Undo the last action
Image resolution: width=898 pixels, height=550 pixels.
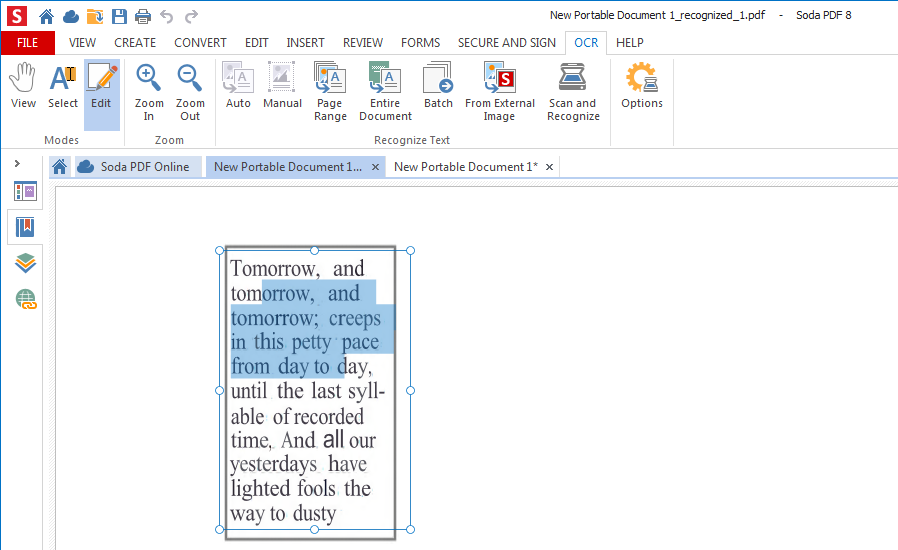pos(167,17)
